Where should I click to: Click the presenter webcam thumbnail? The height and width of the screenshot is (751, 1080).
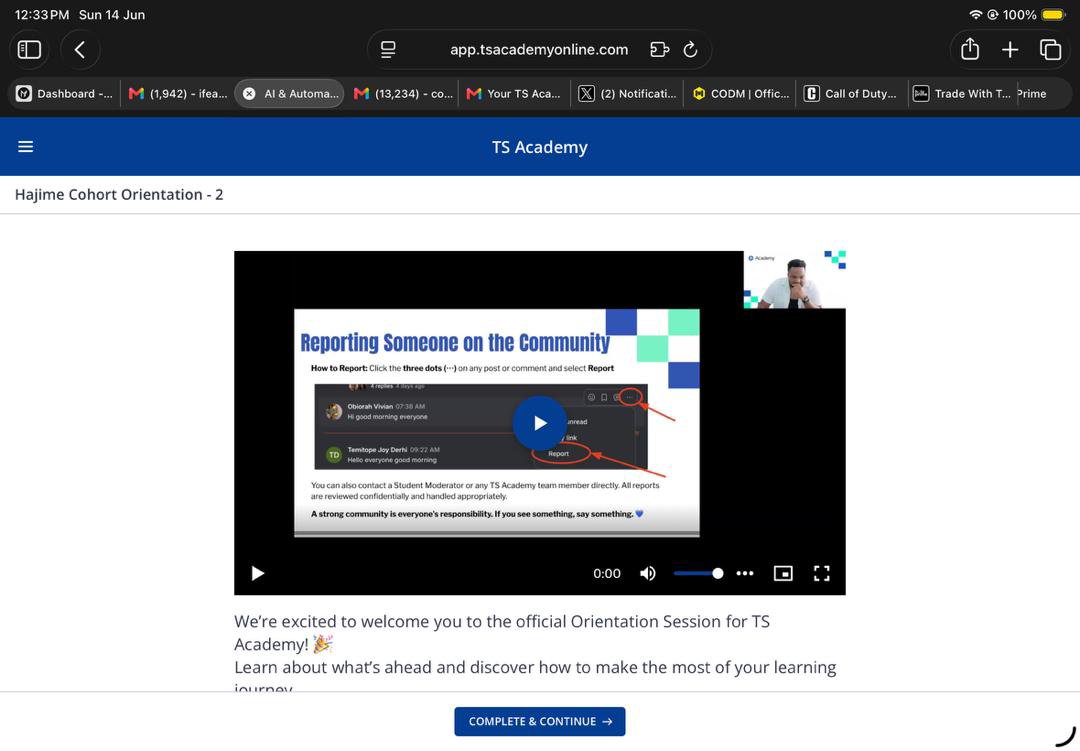coord(794,280)
